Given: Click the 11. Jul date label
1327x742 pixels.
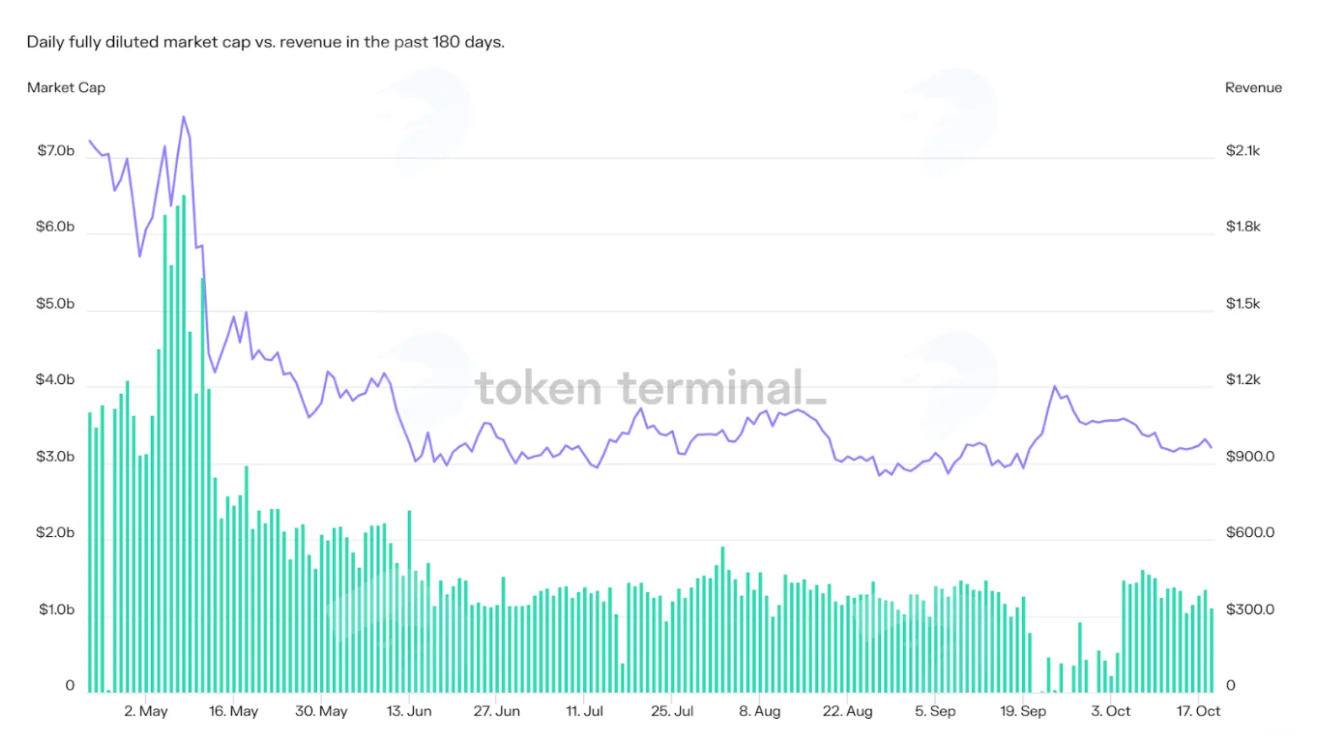Looking at the screenshot, I should pyautogui.click(x=585, y=712).
